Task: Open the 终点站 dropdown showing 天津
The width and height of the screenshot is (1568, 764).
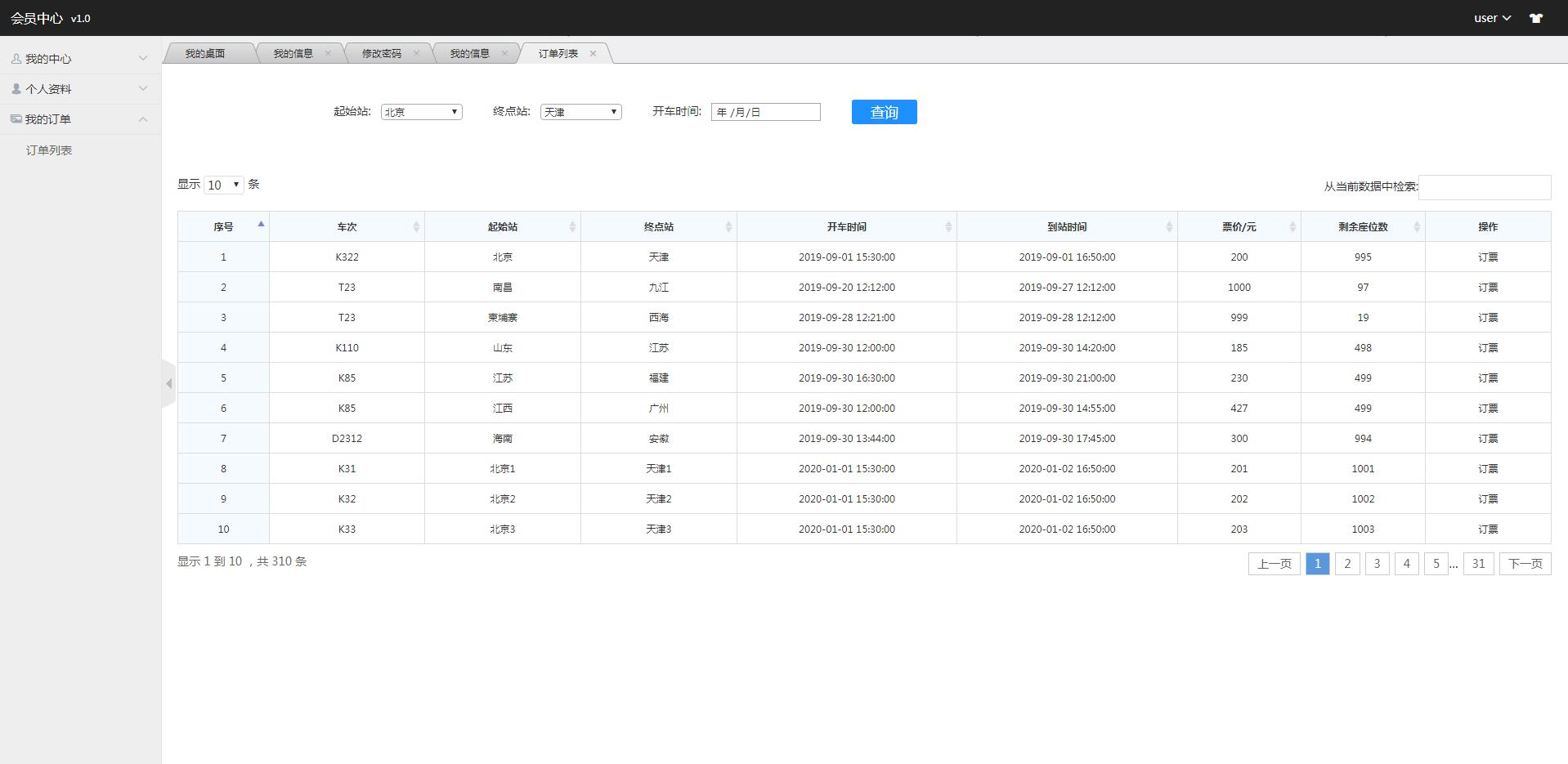Action: (581, 112)
